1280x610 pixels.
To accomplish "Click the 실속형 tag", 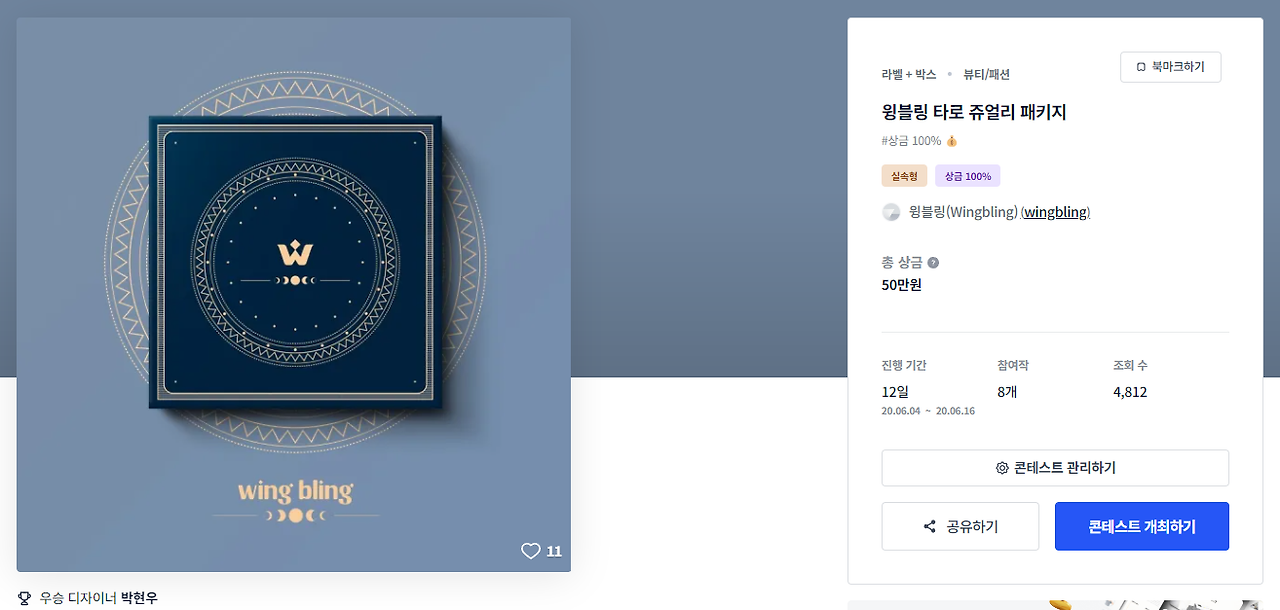I will click(904, 176).
